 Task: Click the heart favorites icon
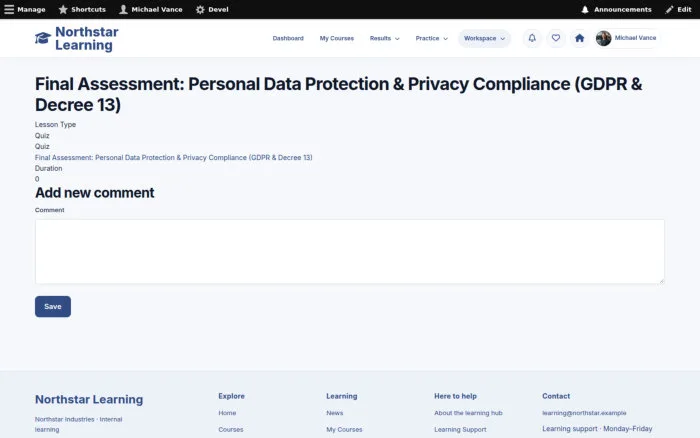[x=556, y=38]
